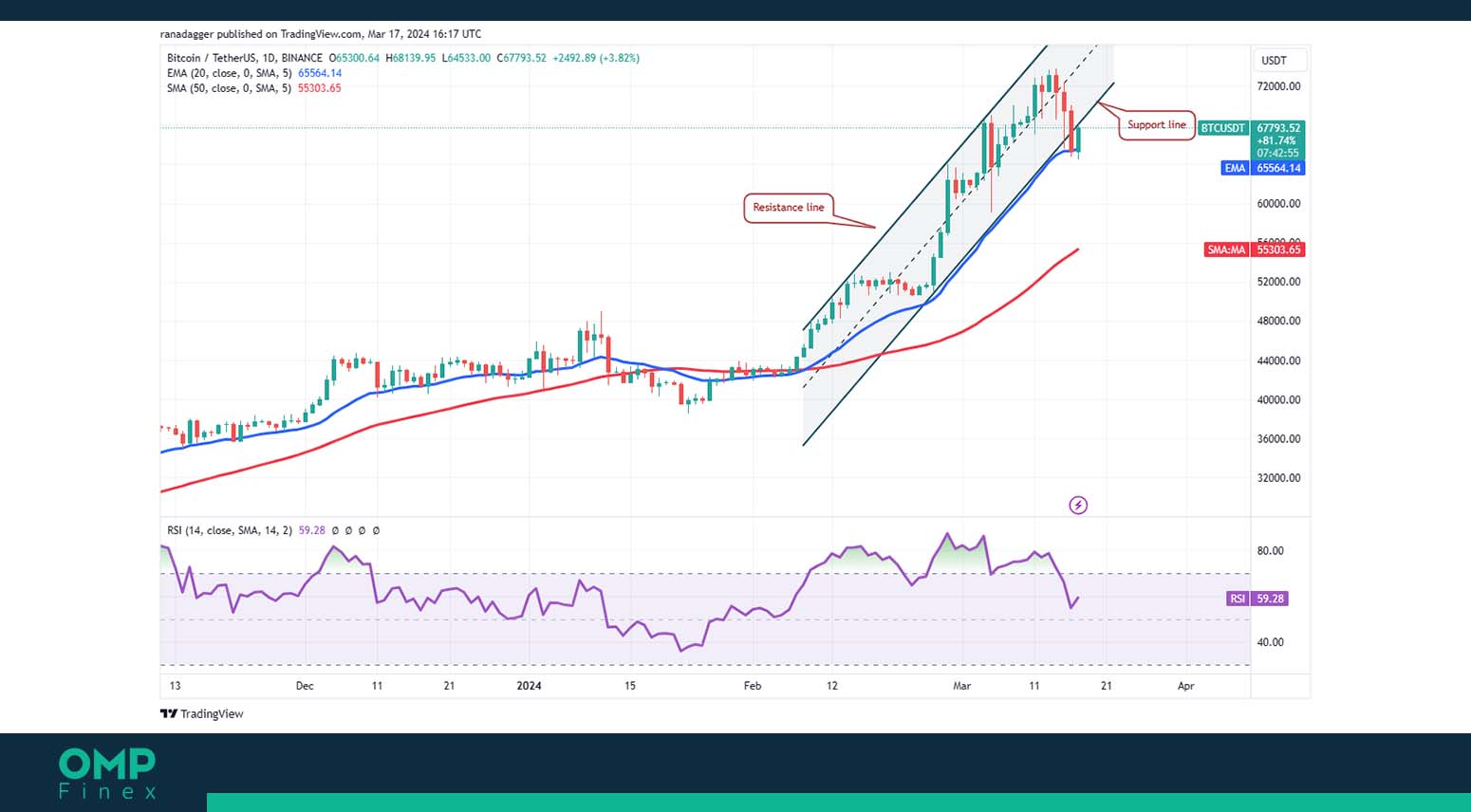Click the 'Mar' date axis label
Image resolution: width=1471 pixels, height=812 pixels.
click(962, 686)
